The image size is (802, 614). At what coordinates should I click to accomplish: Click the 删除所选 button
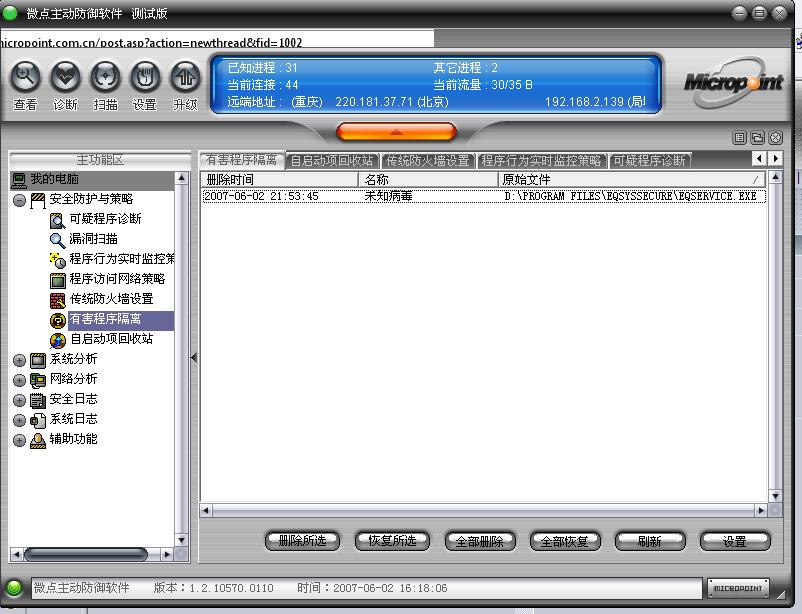pos(302,541)
